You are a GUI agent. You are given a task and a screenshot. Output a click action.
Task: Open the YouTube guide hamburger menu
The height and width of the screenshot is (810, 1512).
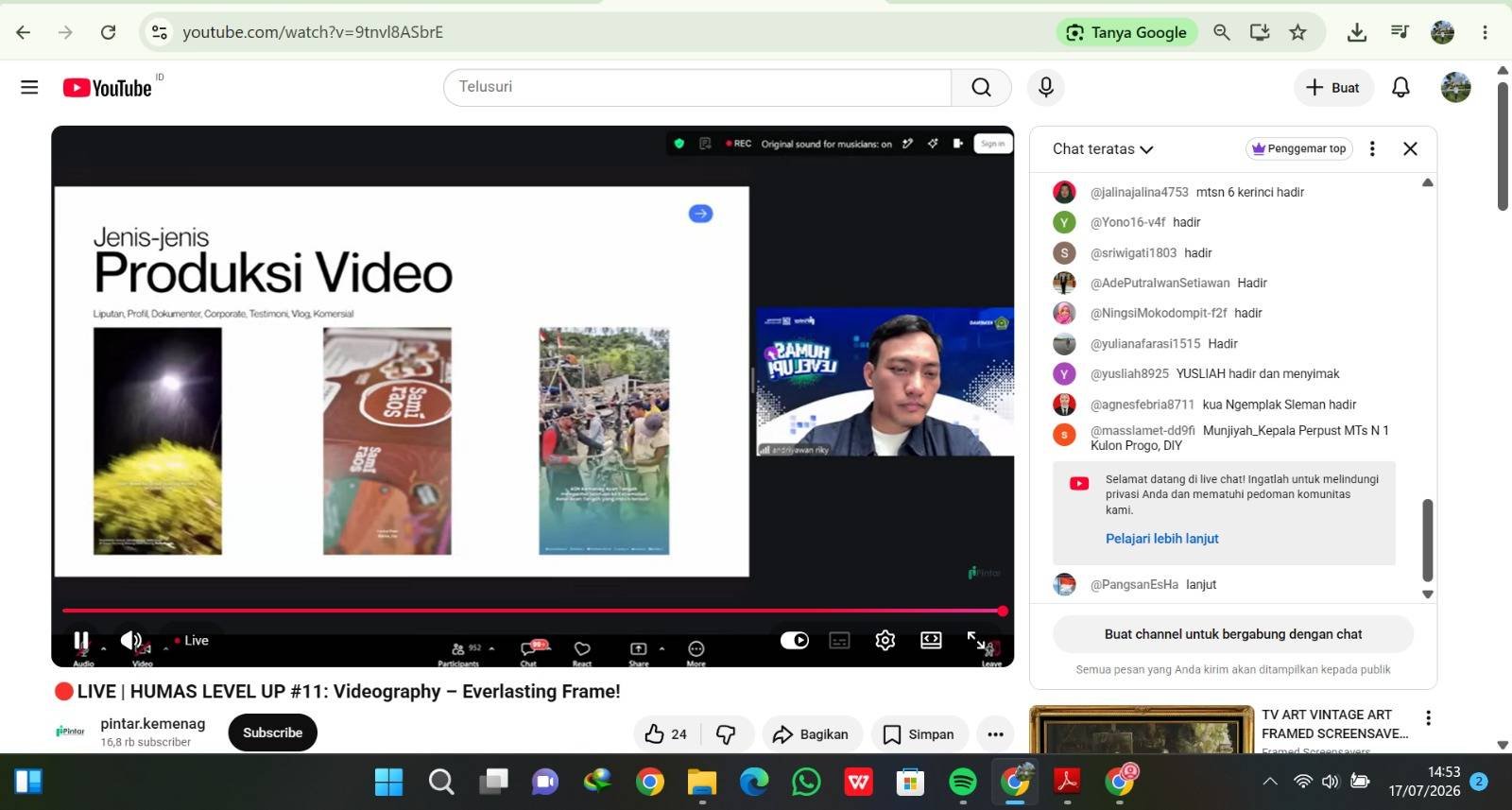29,87
